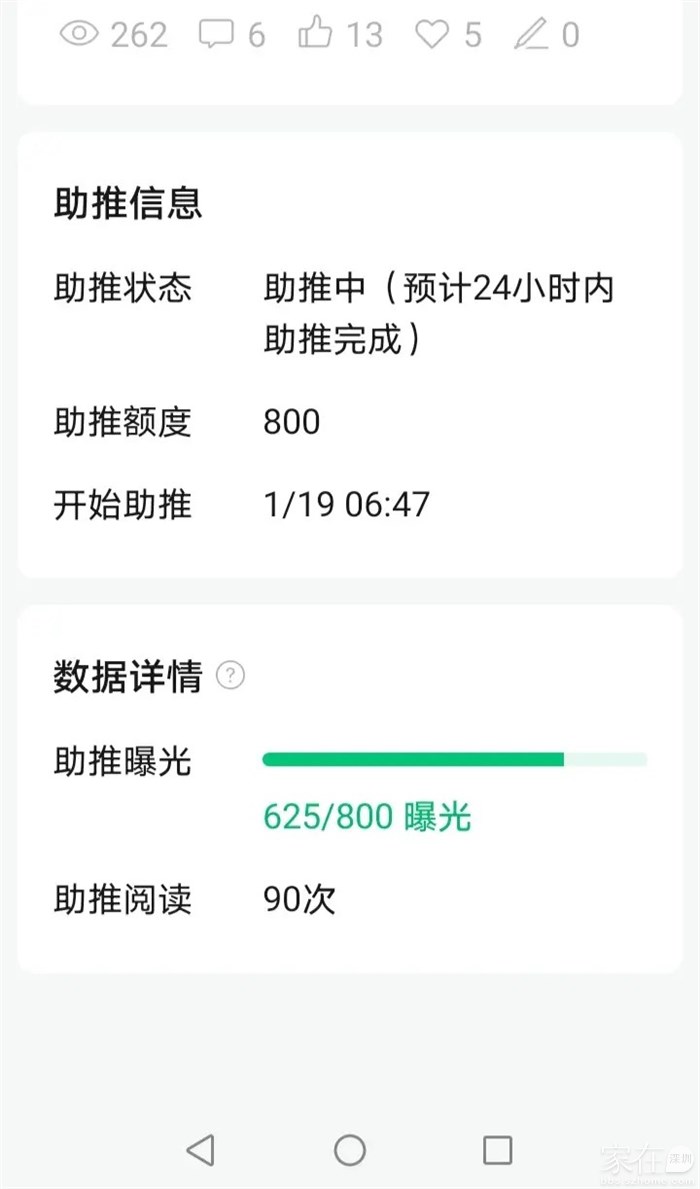Image resolution: width=700 pixels, height=1189 pixels.
Task: Open the 数据详情 help question icon
Action: click(x=231, y=676)
